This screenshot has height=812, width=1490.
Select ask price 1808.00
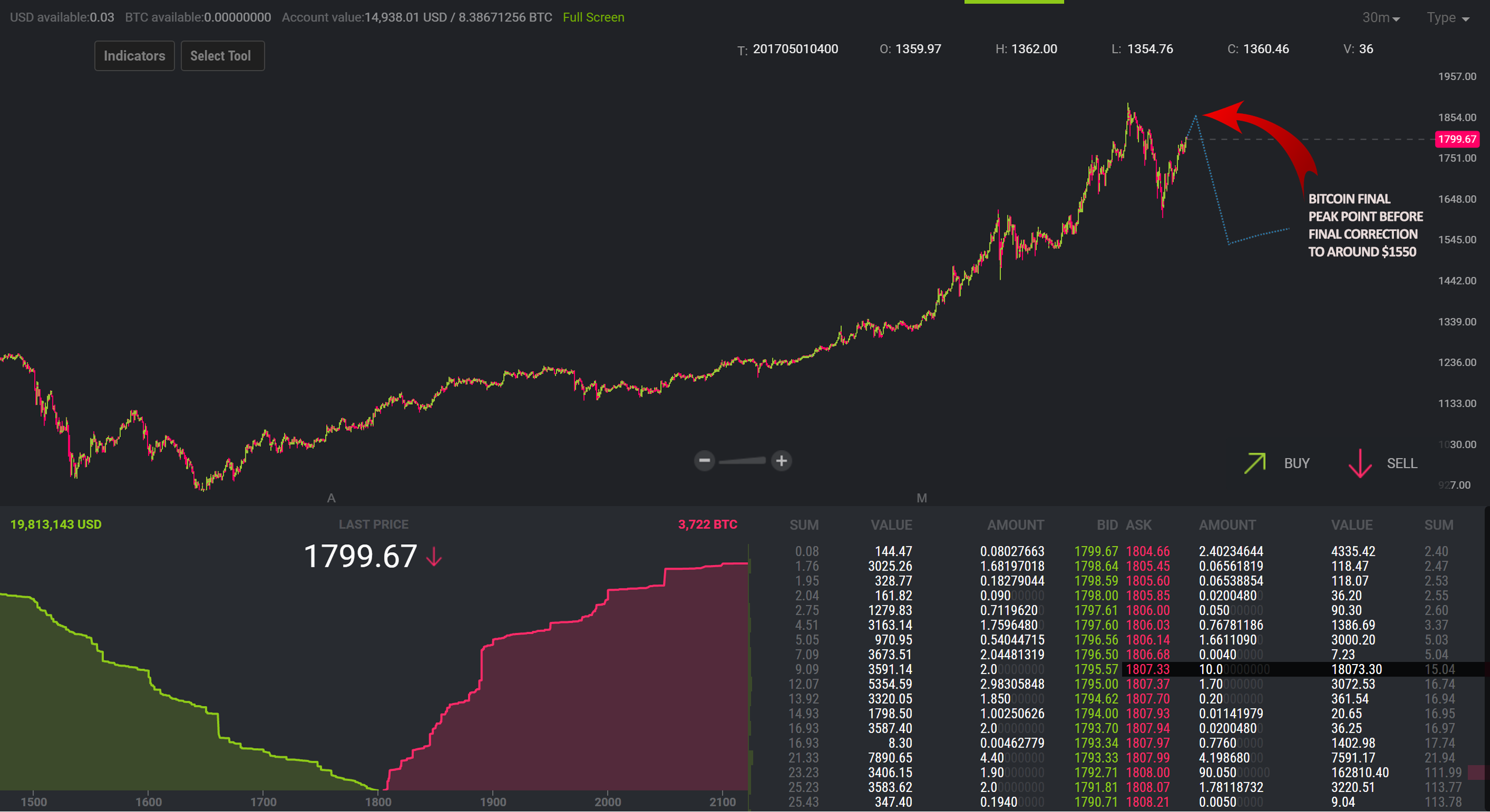coord(1148,773)
